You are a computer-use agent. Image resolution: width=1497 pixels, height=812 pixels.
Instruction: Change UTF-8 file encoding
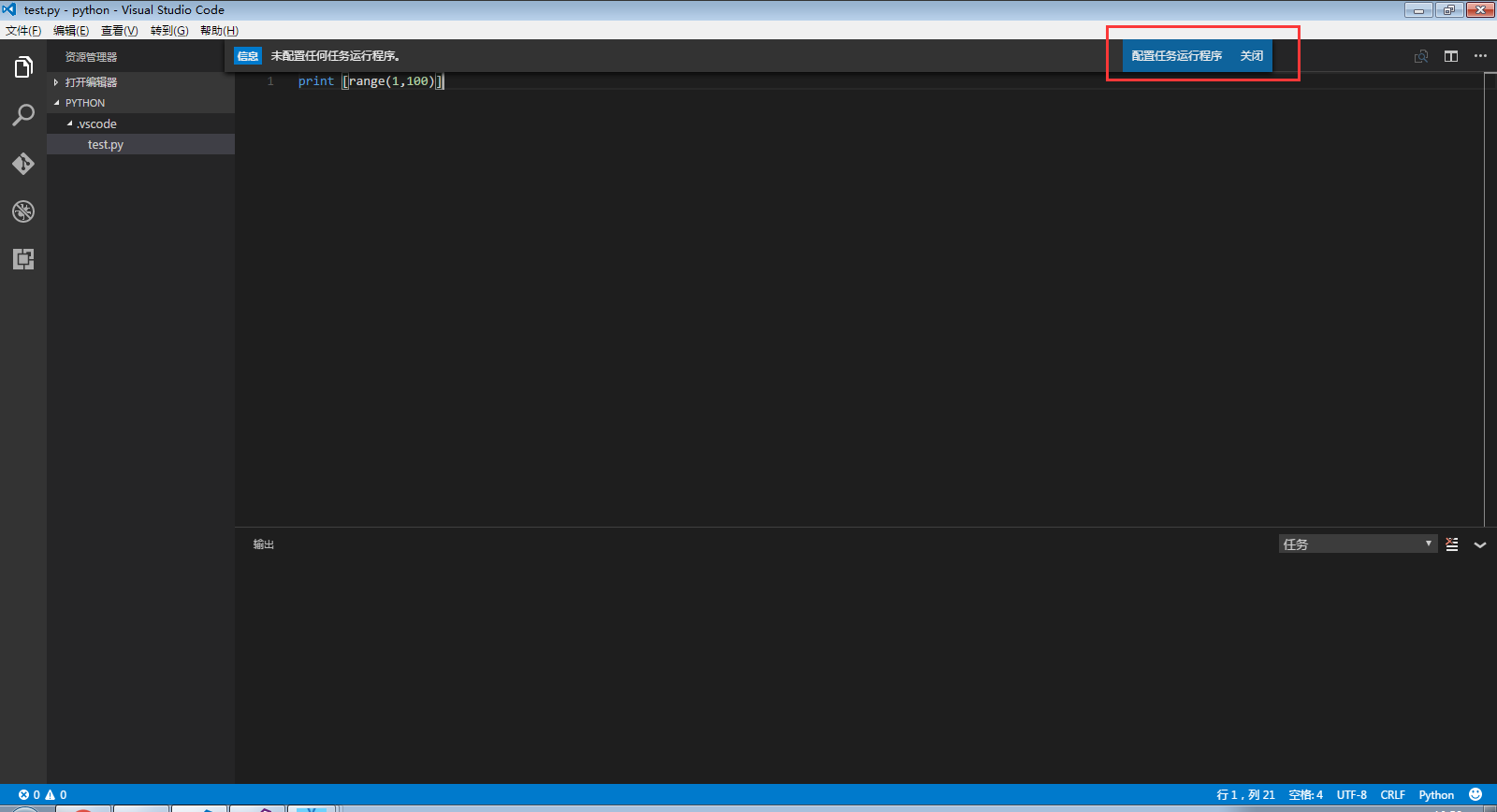pos(1351,794)
